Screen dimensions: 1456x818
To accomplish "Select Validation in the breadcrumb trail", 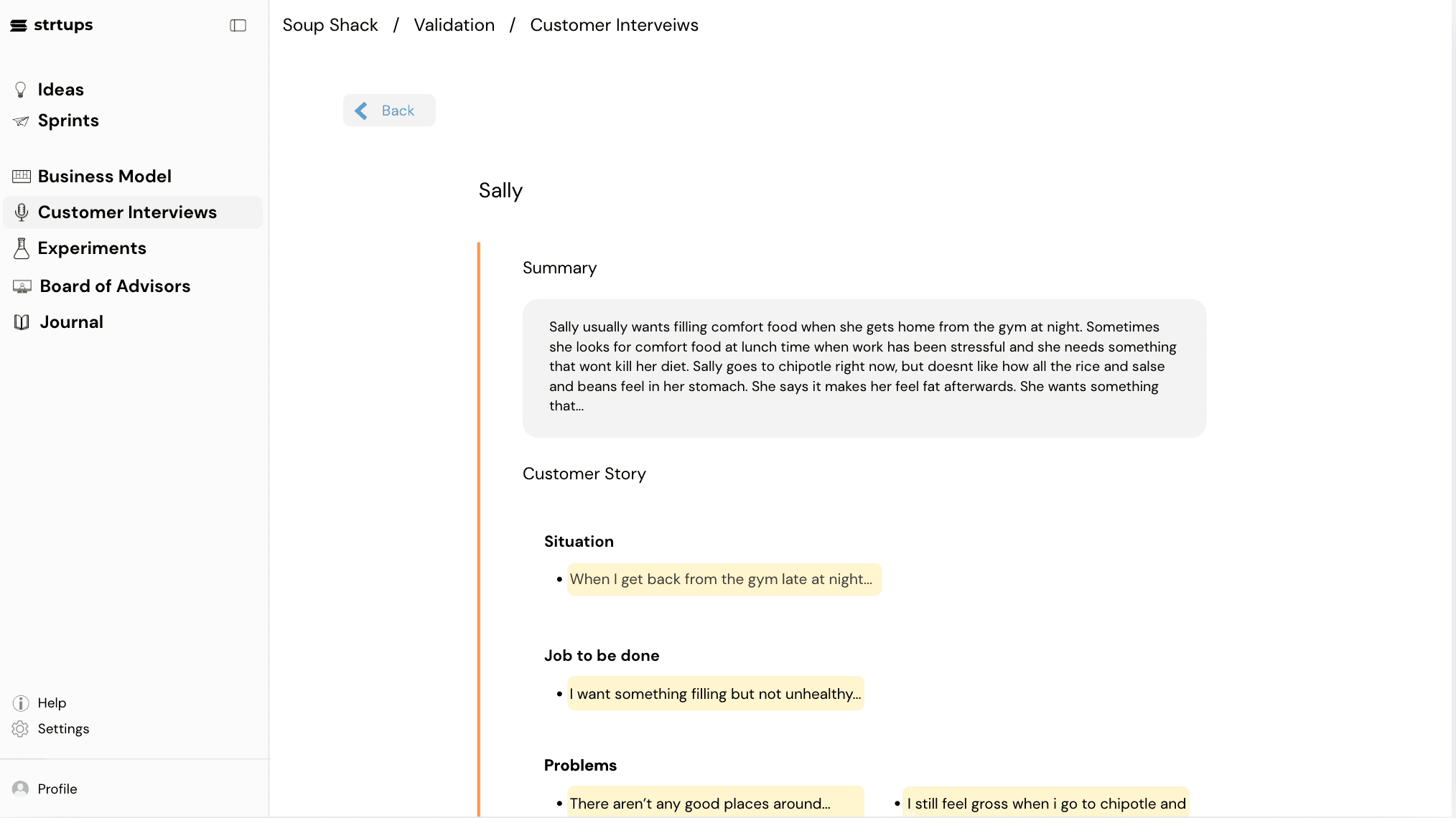I will pyautogui.click(x=454, y=24).
